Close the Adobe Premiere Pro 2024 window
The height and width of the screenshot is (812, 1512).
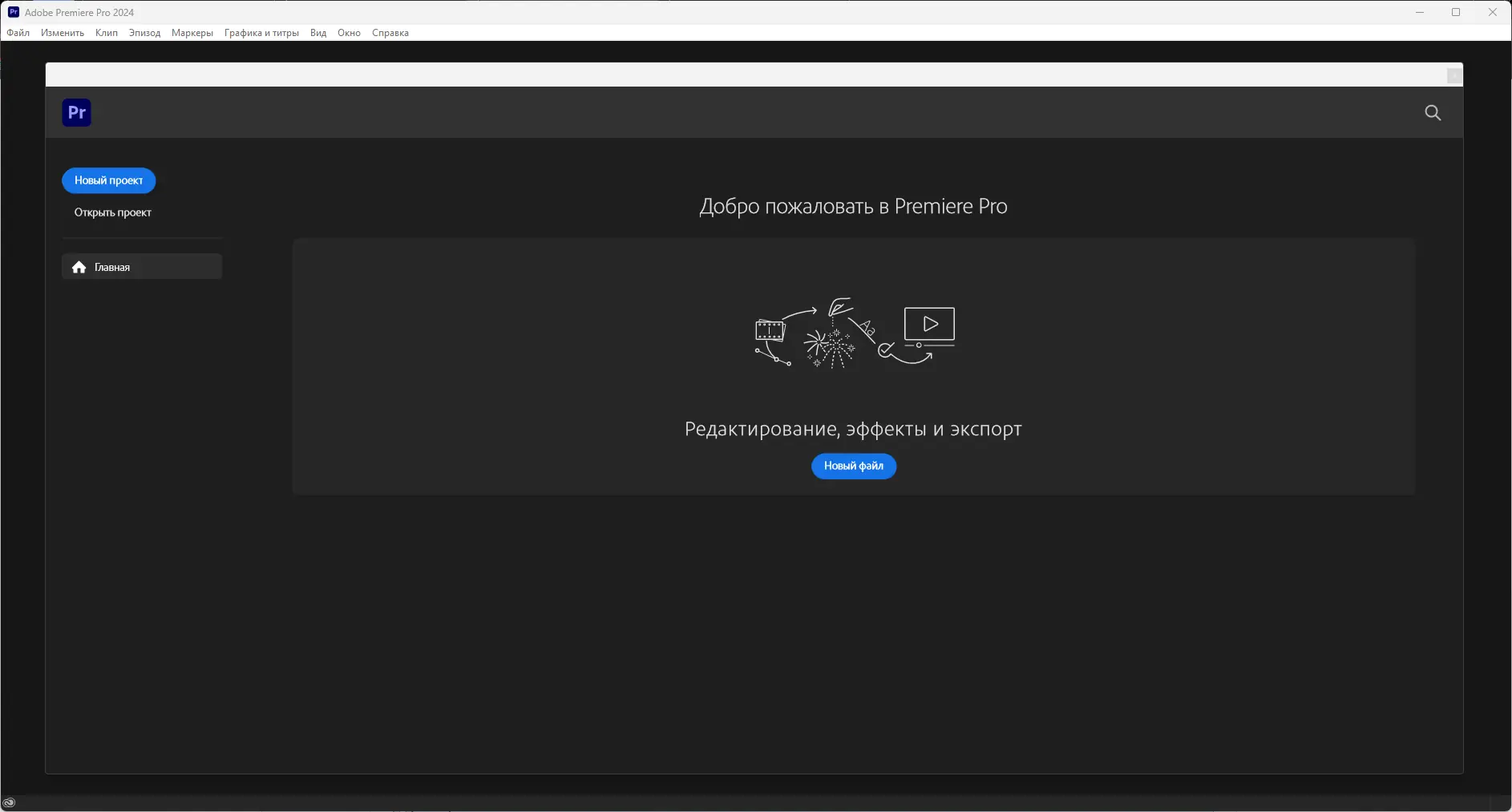(x=1493, y=12)
